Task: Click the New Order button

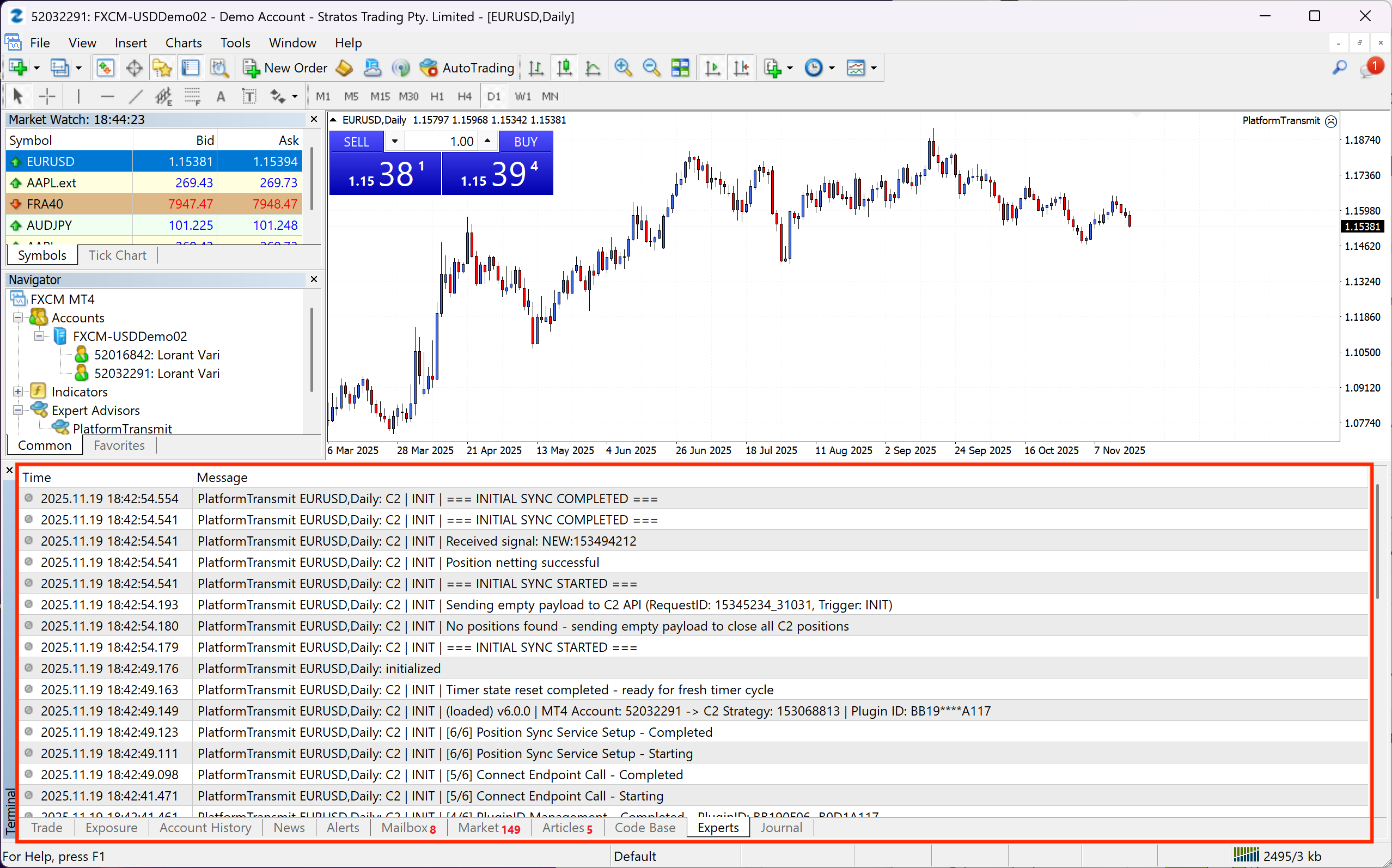Action: coord(285,68)
